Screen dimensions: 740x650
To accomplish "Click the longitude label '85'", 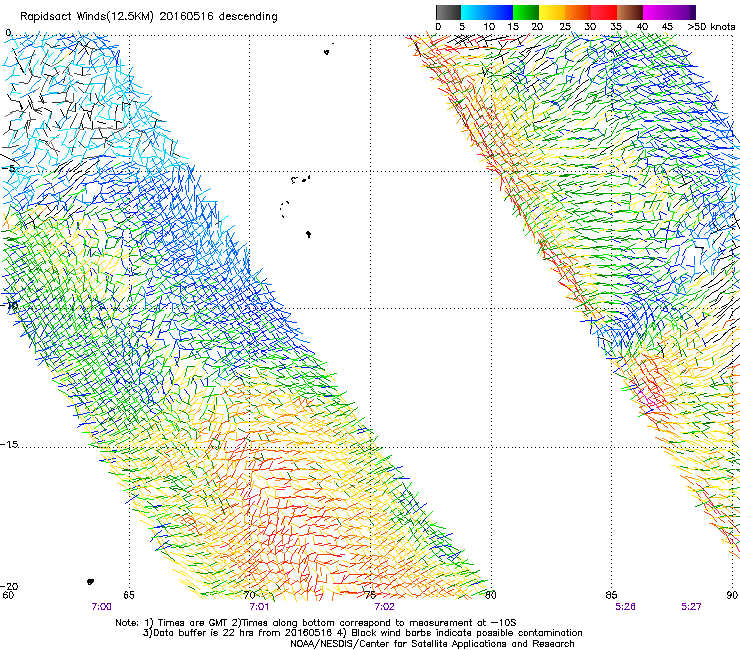I will pos(611,595).
